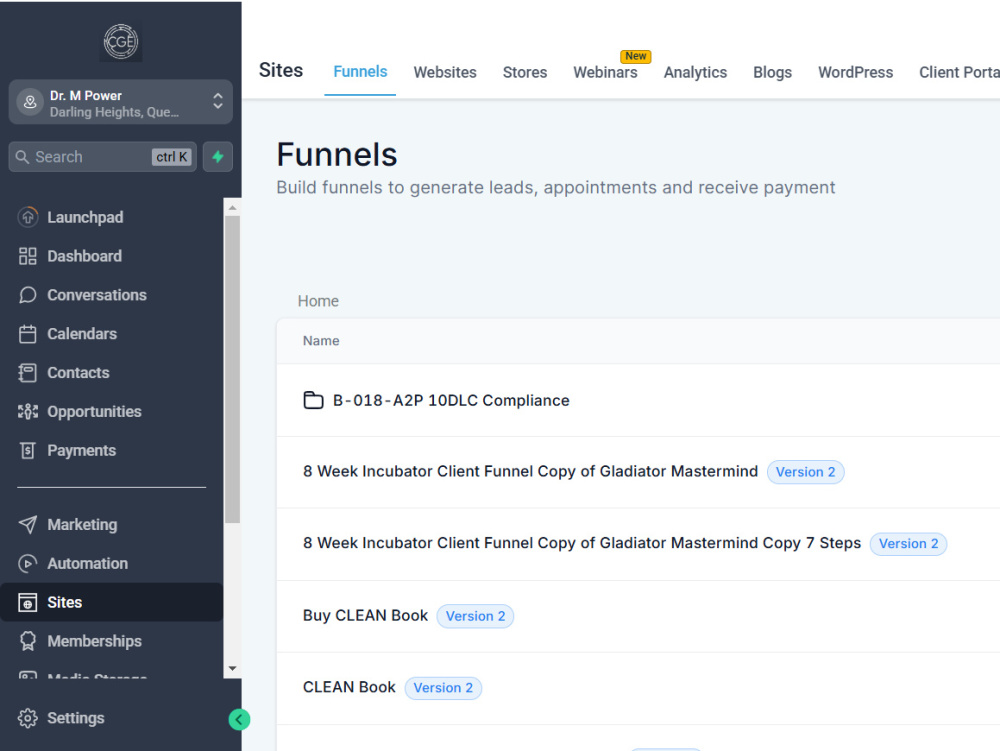Go to Dashboard in sidebar
The image size is (1000, 751).
pyautogui.click(x=84, y=256)
